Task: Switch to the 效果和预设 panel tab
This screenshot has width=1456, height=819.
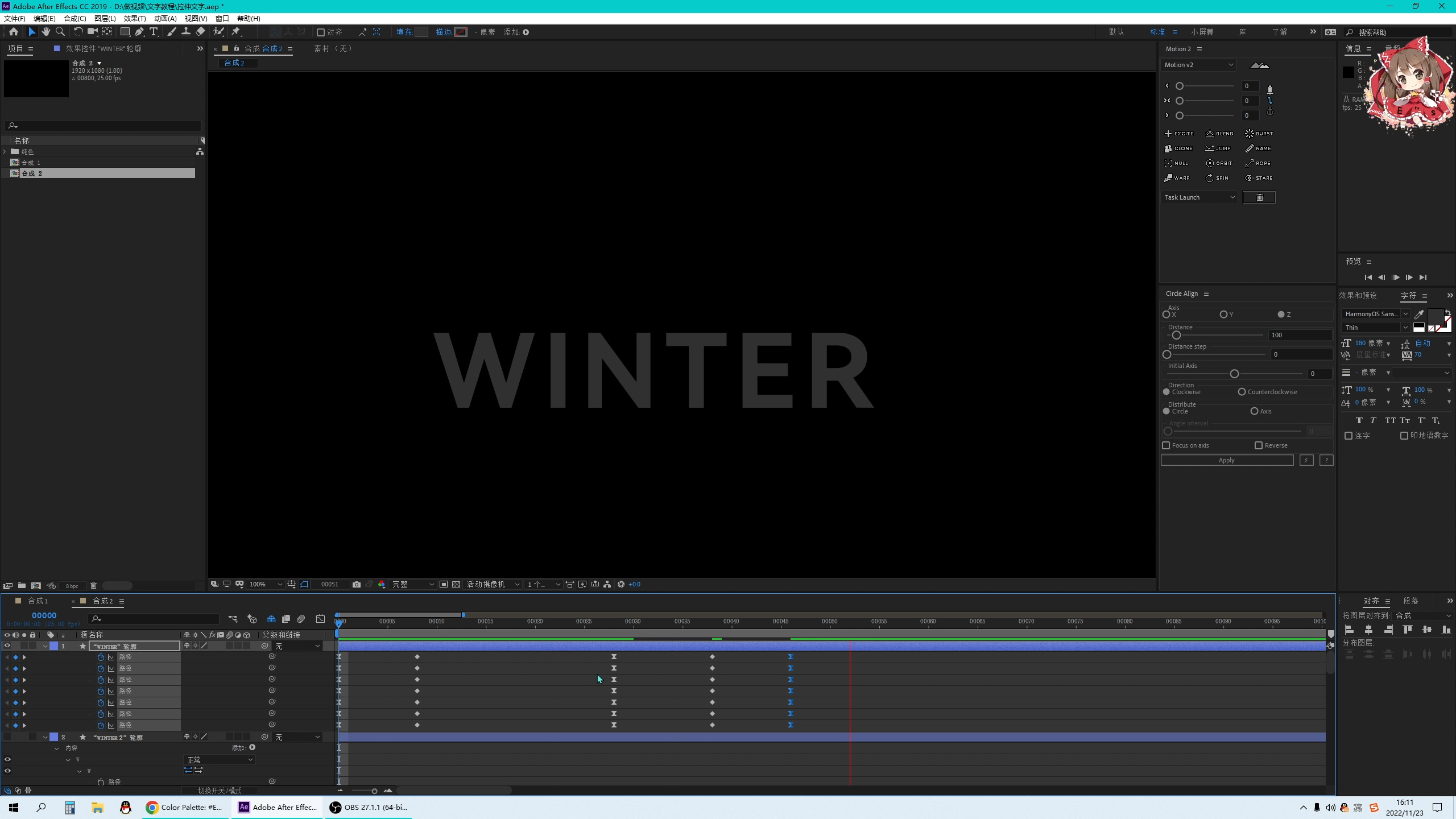Action: tap(1358, 295)
